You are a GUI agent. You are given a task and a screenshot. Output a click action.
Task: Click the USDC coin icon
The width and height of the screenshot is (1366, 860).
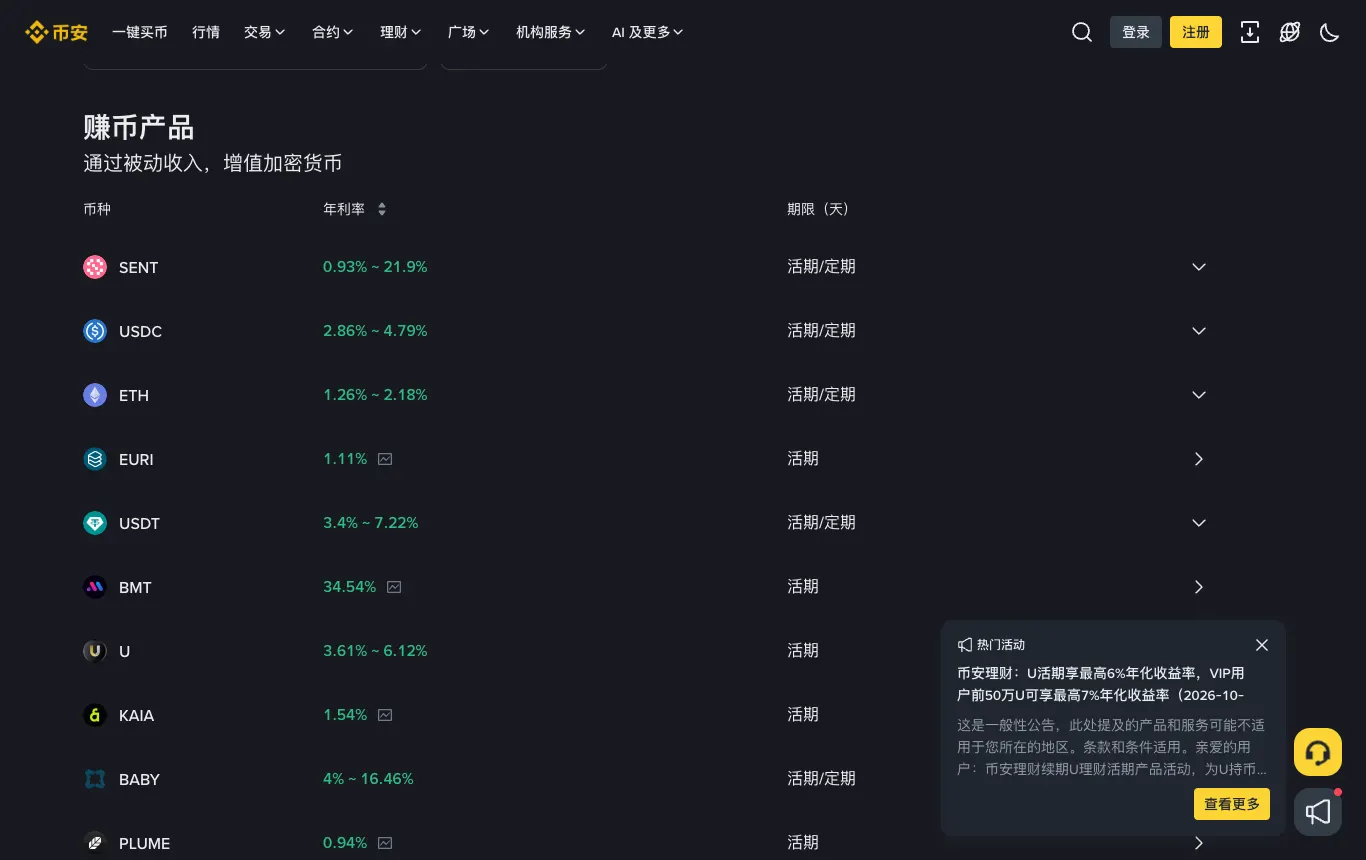pos(95,331)
